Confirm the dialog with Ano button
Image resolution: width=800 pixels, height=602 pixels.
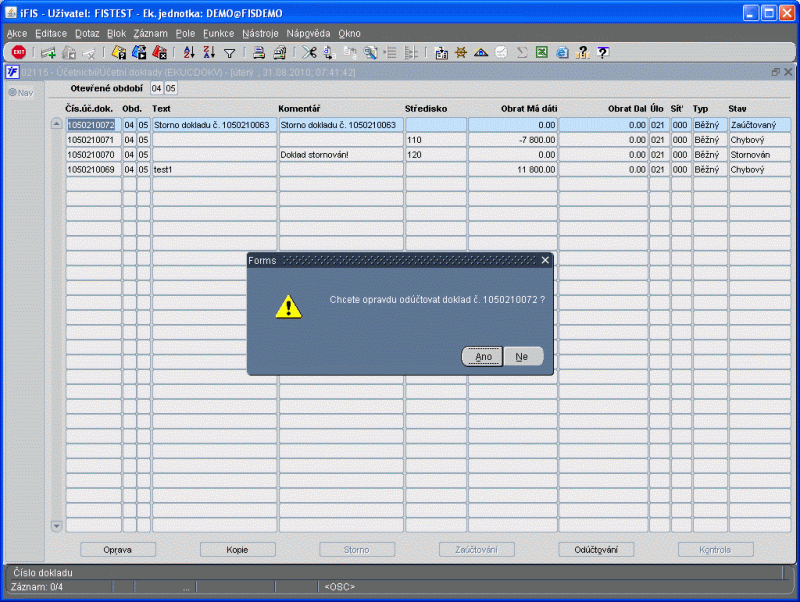tap(483, 357)
